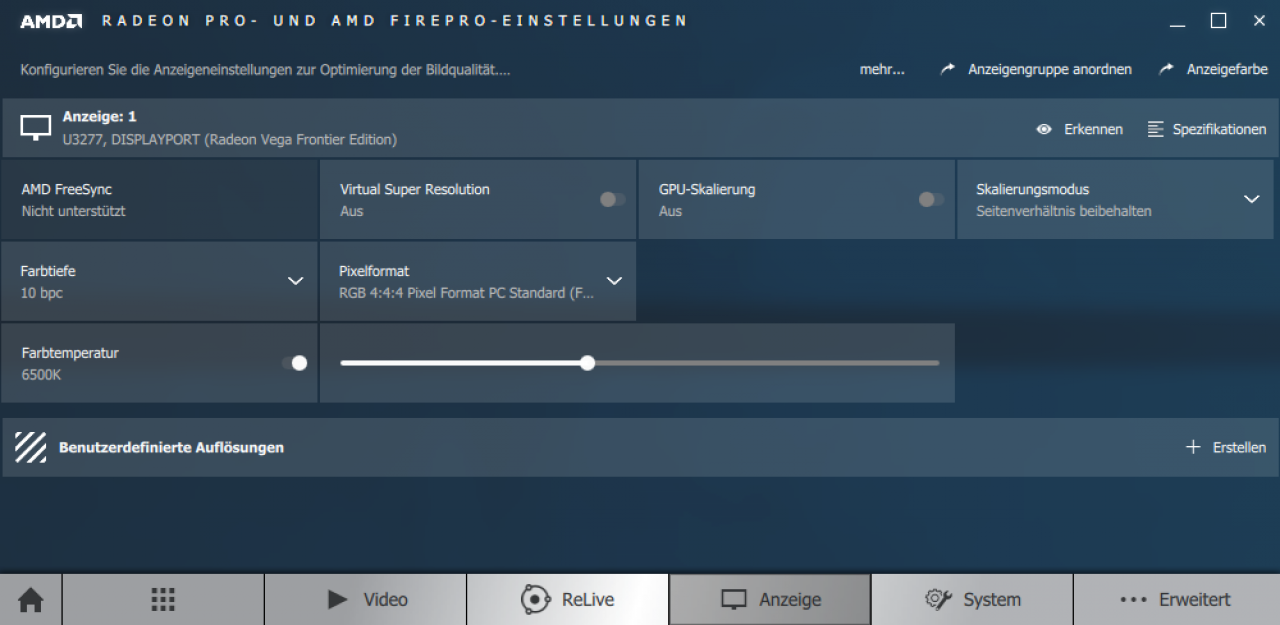
Task: Open the Anzeigefarbe settings
Action: point(1227,70)
